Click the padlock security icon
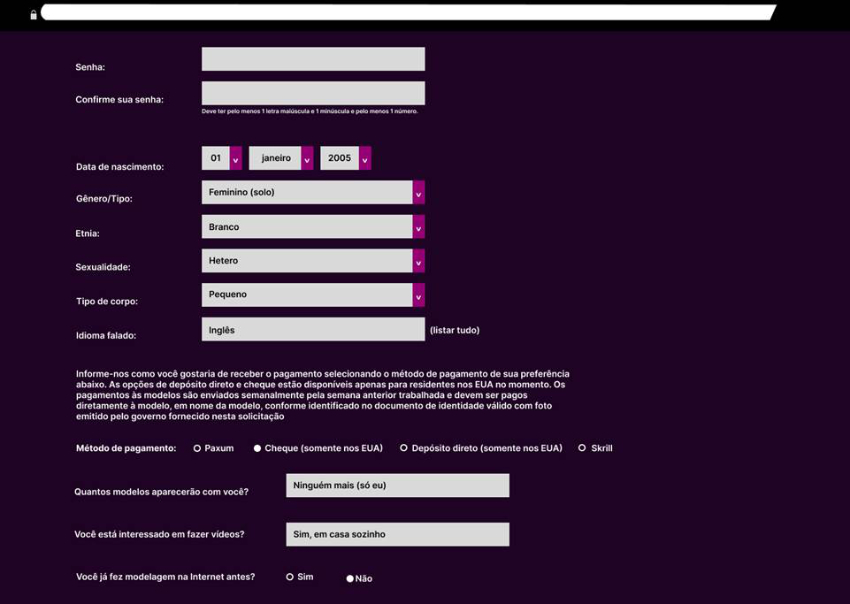This screenshot has width=850, height=604. pyautogui.click(x=34, y=15)
